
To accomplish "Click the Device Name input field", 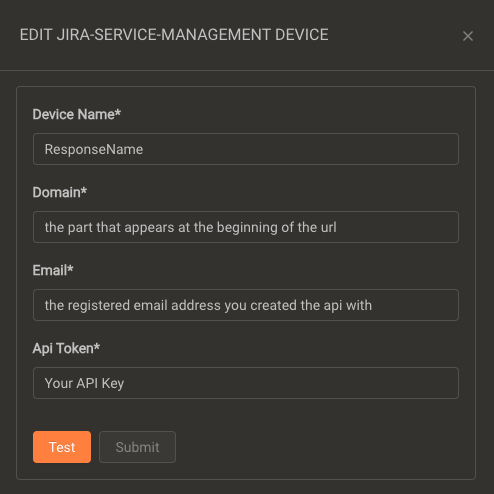I will [246, 149].
